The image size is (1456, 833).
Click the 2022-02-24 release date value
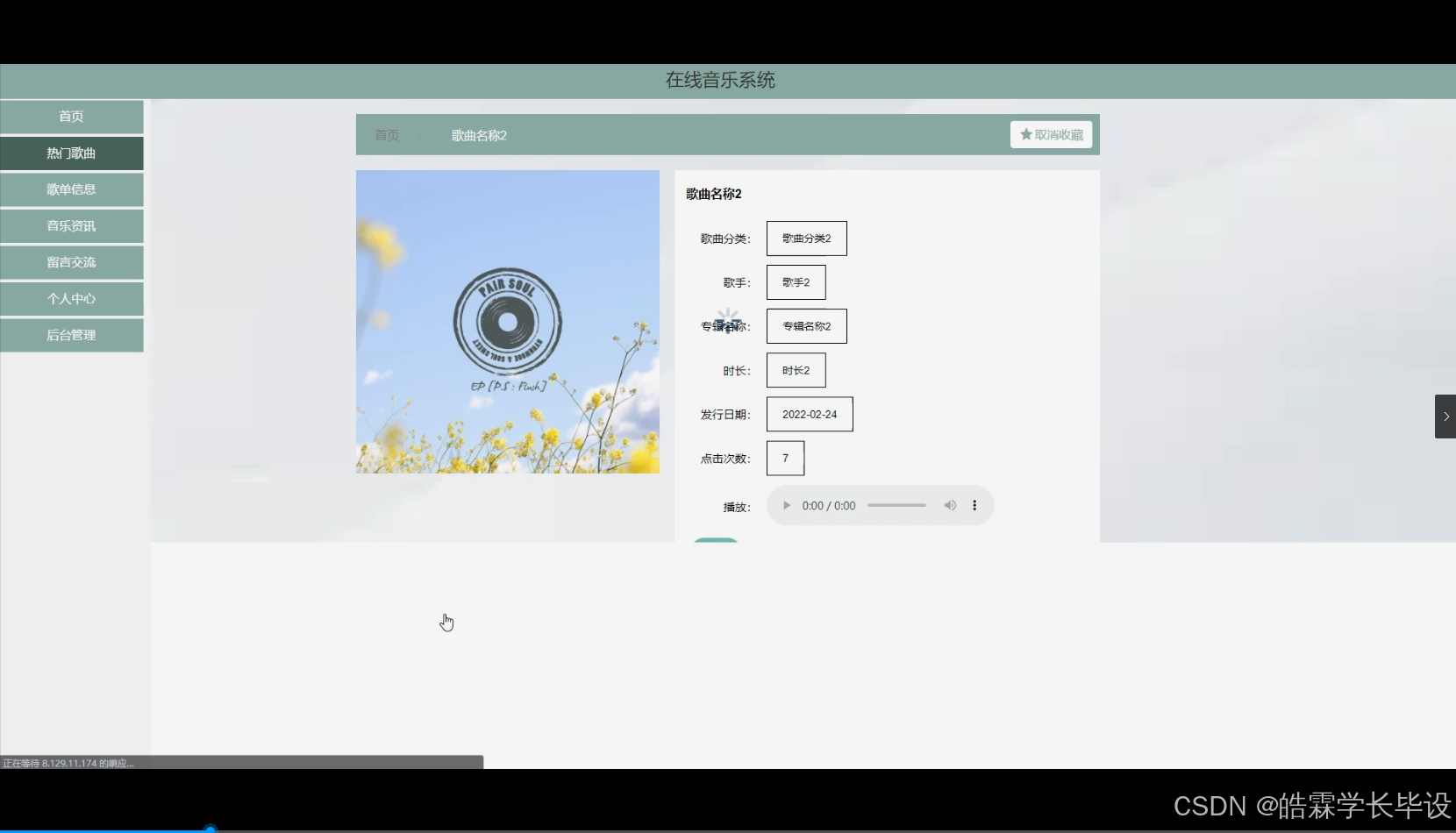point(810,414)
